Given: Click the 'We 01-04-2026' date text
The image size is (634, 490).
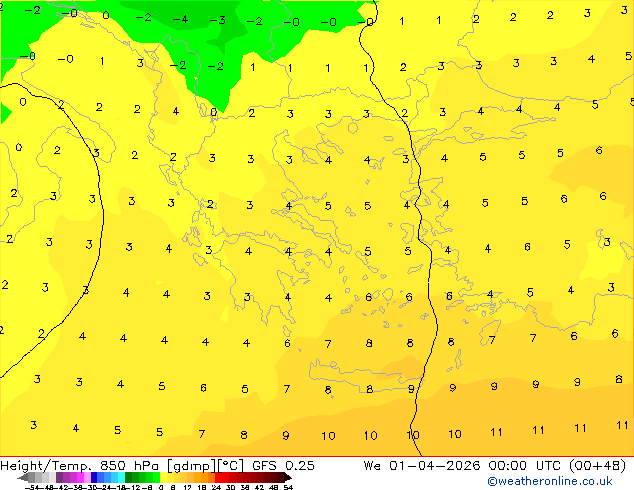Looking at the screenshot, I should point(422,466).
